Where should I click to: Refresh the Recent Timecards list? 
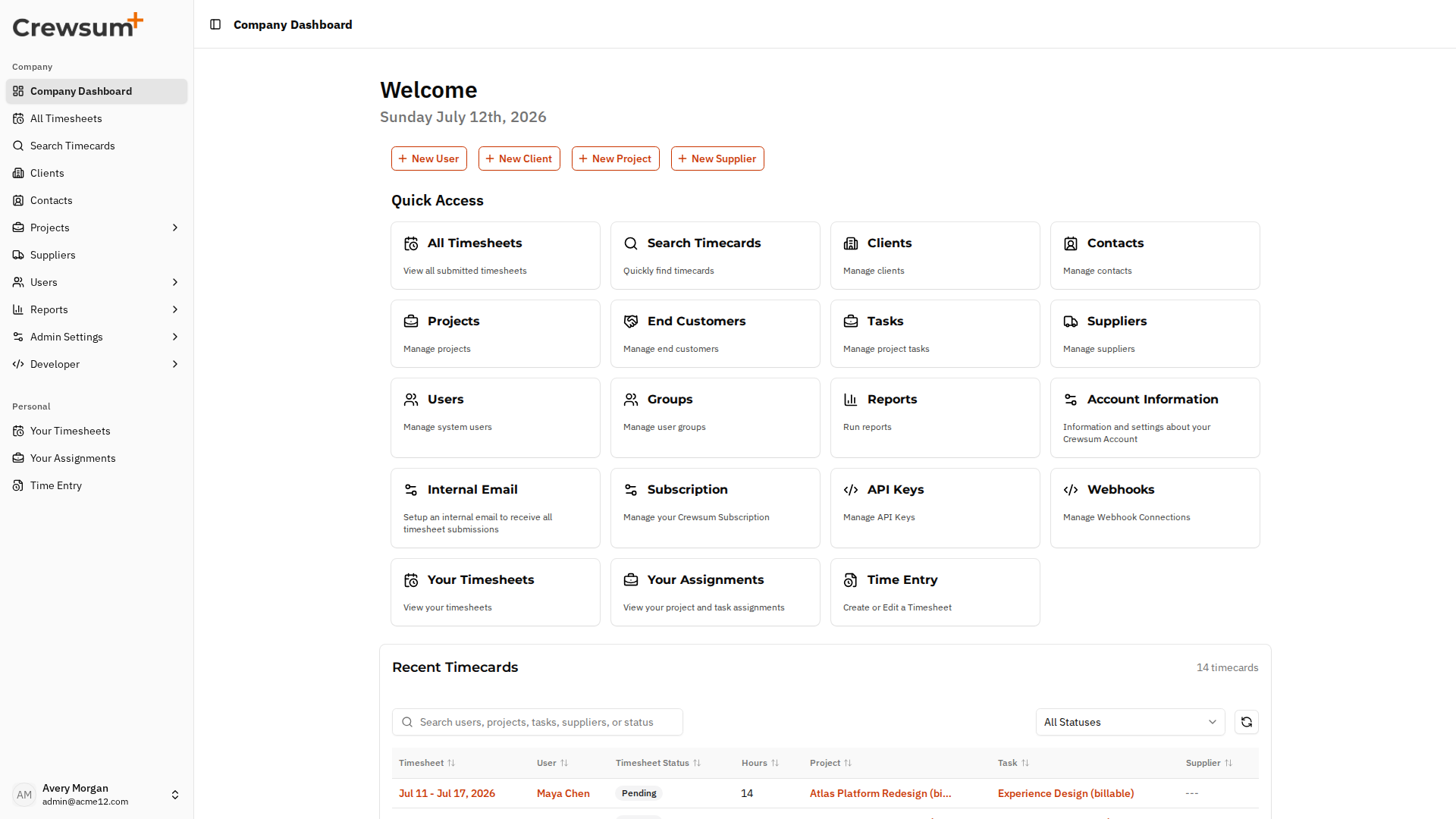click(1247, 722)
